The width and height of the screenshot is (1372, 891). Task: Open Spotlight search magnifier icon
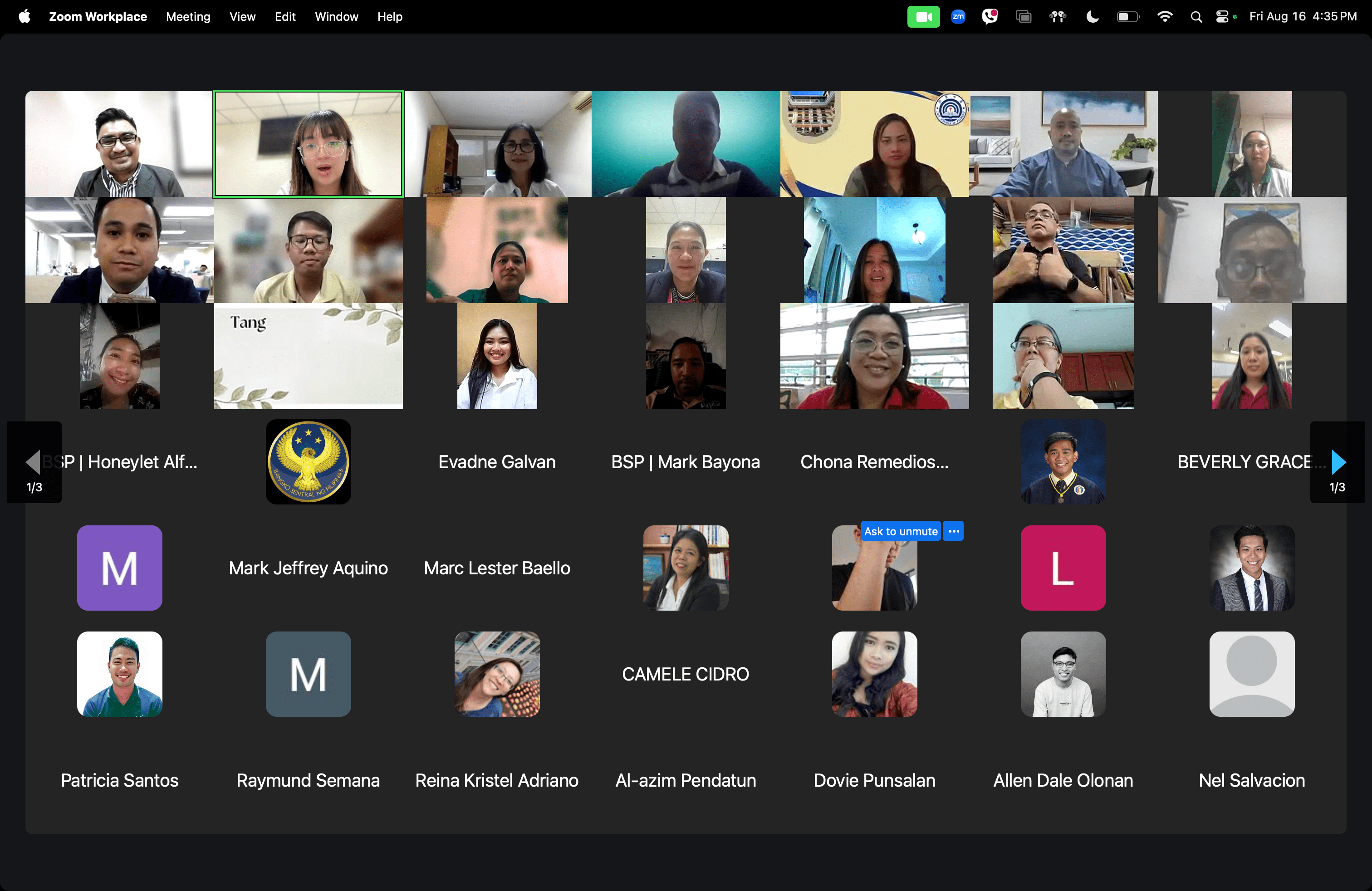[1196, 17]
